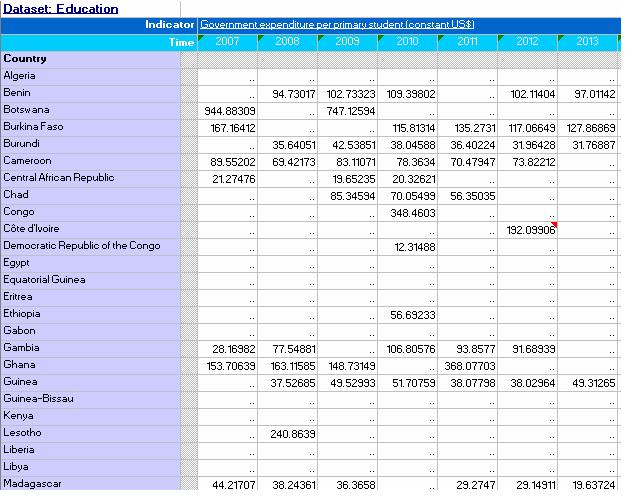The height and width of the screenshot is (496, 626).
Task: Select the 2010 year column header
Action: (407, 42)
